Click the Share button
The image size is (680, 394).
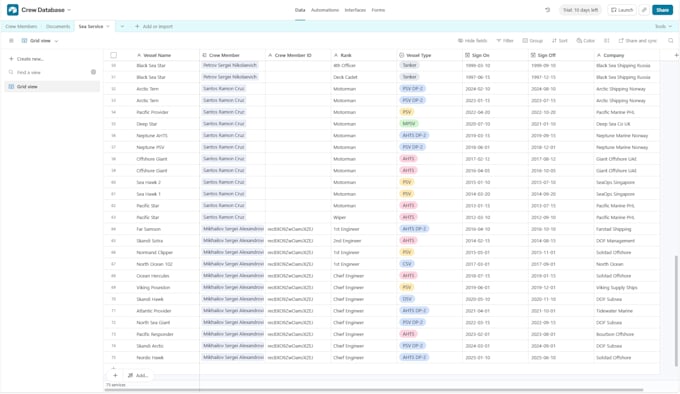point(662,10)
